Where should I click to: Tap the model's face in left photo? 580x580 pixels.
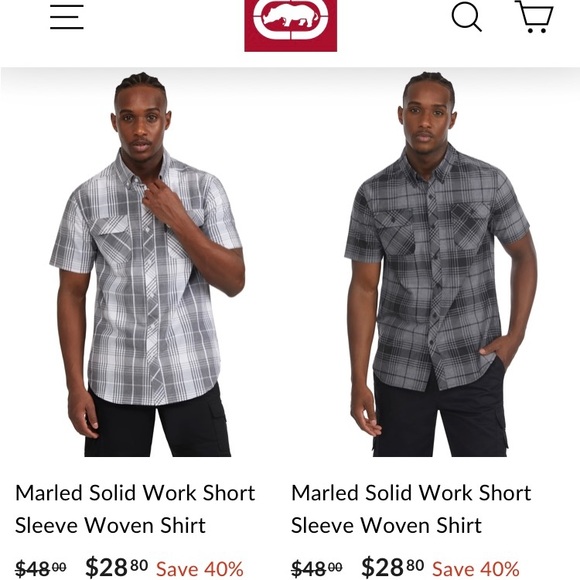pos(142,124)
